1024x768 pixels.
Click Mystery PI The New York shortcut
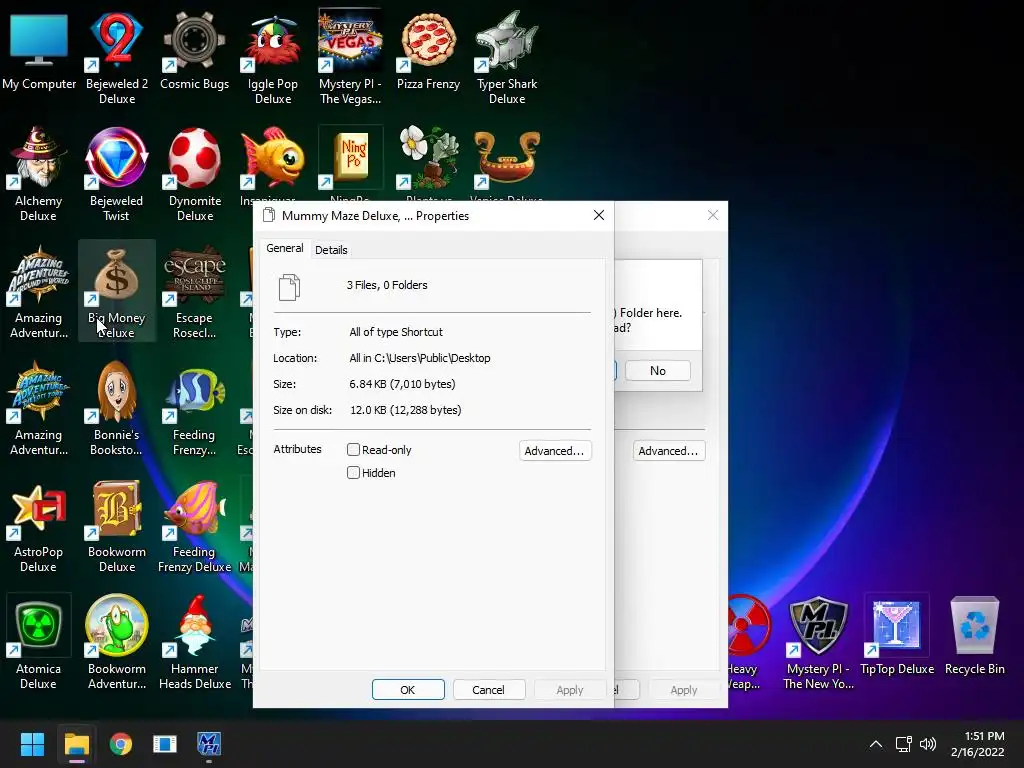coord(818,643)
